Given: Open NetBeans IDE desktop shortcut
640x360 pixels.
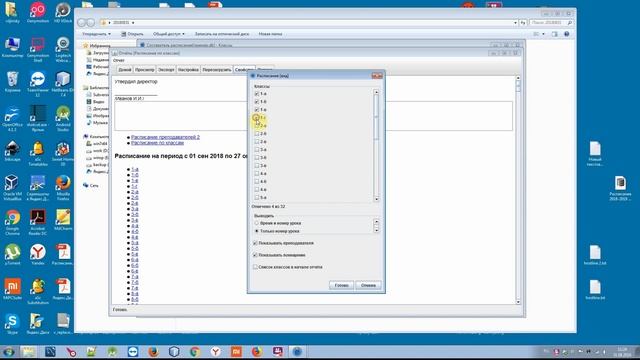Looking at the screenshot, I should click(x=63, y=84).
